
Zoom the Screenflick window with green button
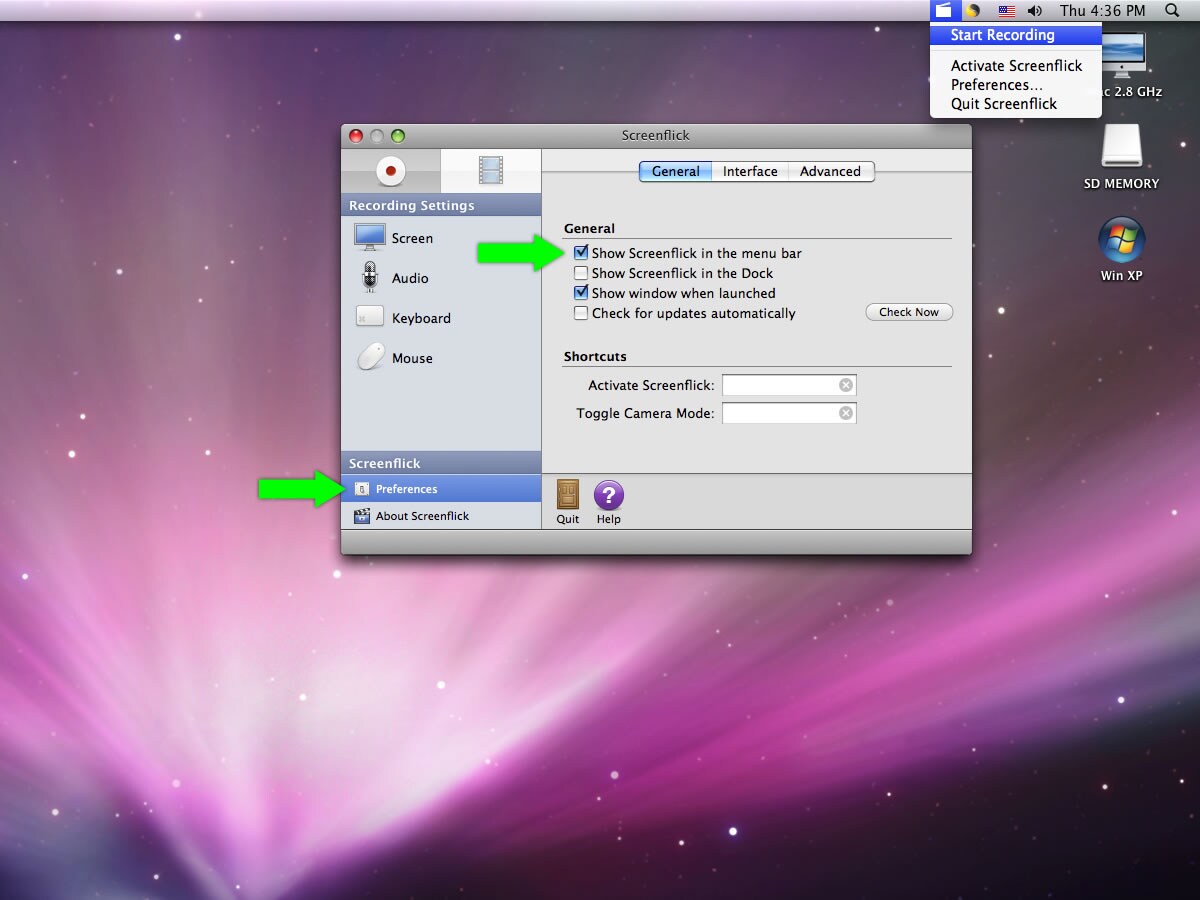(398, 136)
